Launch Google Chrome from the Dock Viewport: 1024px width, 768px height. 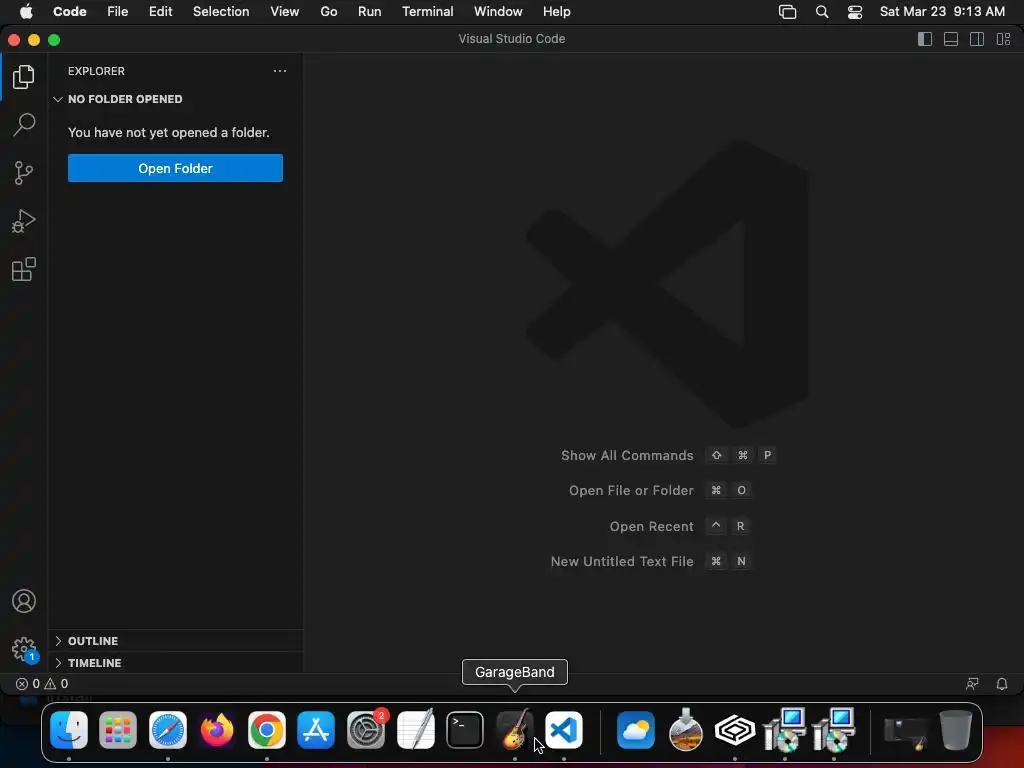point(266,730)
